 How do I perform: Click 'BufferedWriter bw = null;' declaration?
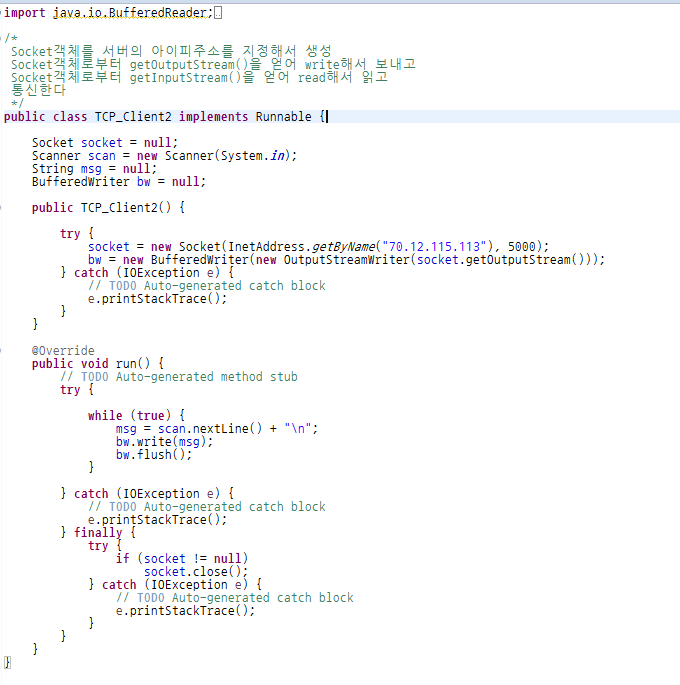coord(119,182)
